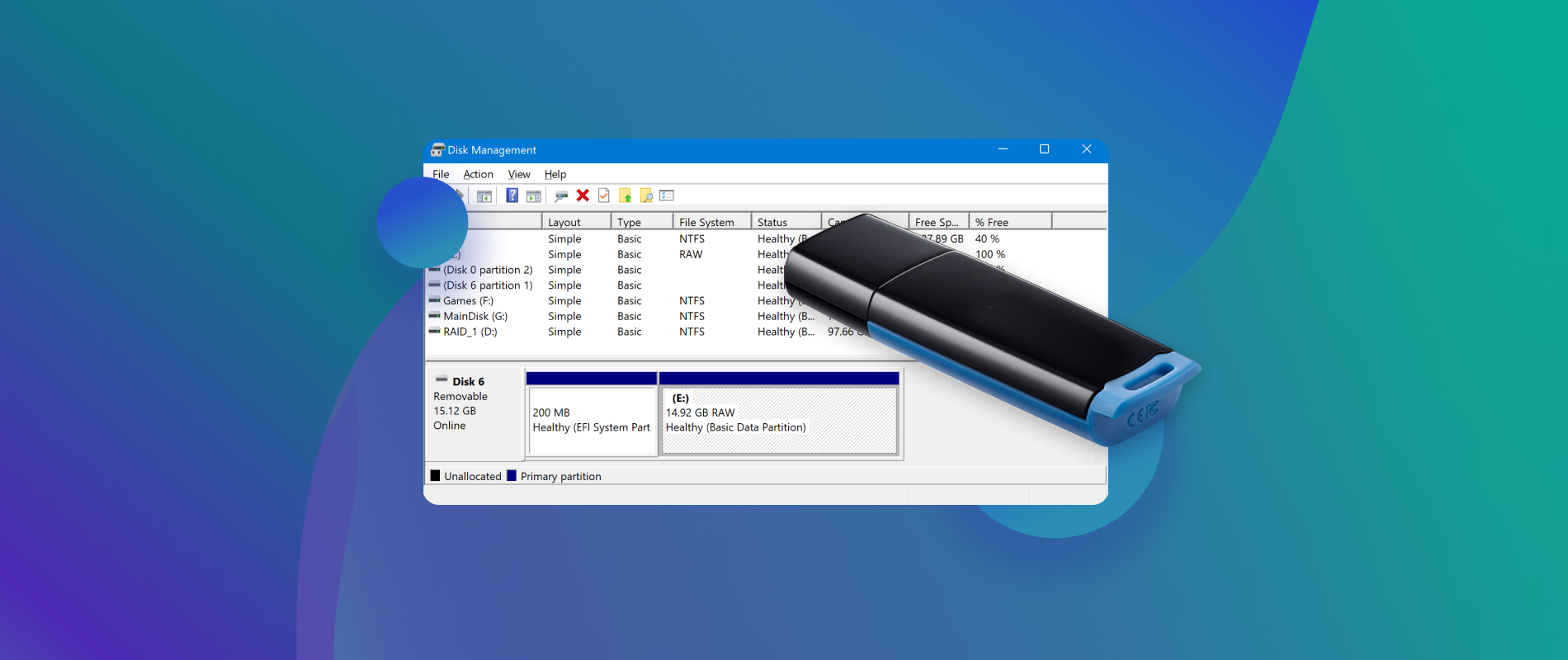Screen dimensions: 1568x660
Task: Click the Disk Management title bar icon
Action: click(x=437, y=149)
